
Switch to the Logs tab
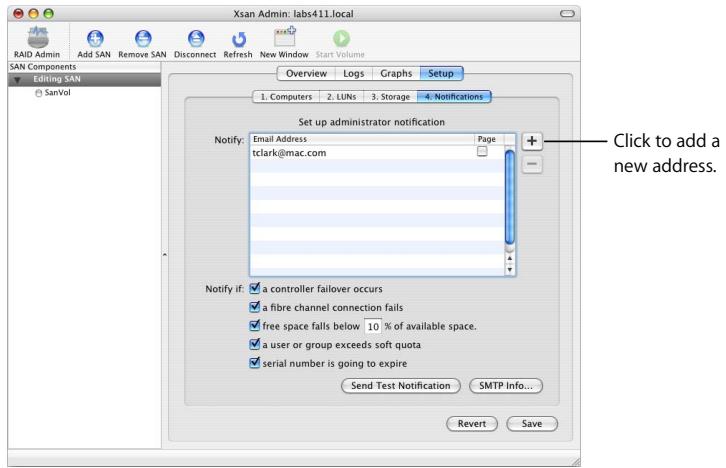pyautogui.click(x=354, y=74)
